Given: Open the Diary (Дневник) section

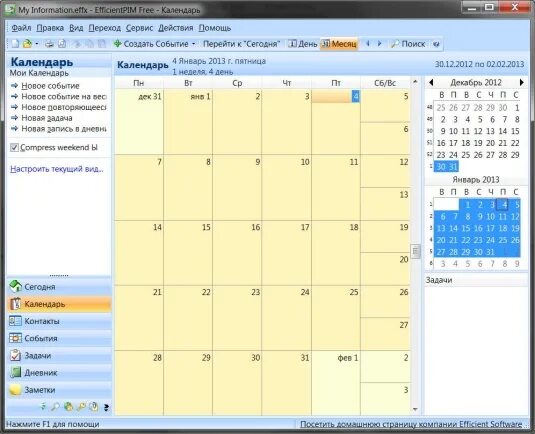Looking at the screenshot, I should pos(59,373).
